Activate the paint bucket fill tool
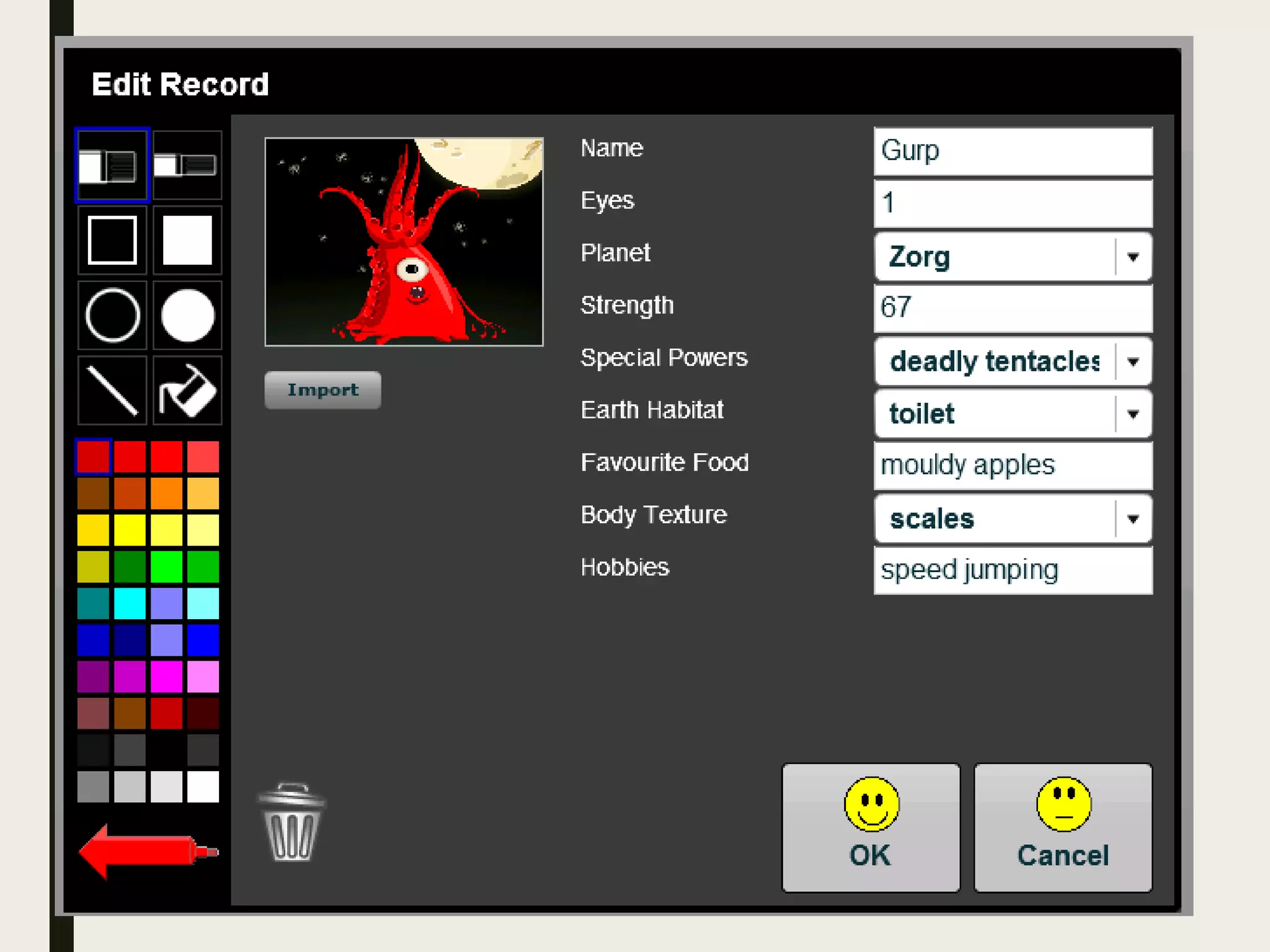Viewport: 1270px width, 952px height. pyautogui.click(x=187, y=390)
